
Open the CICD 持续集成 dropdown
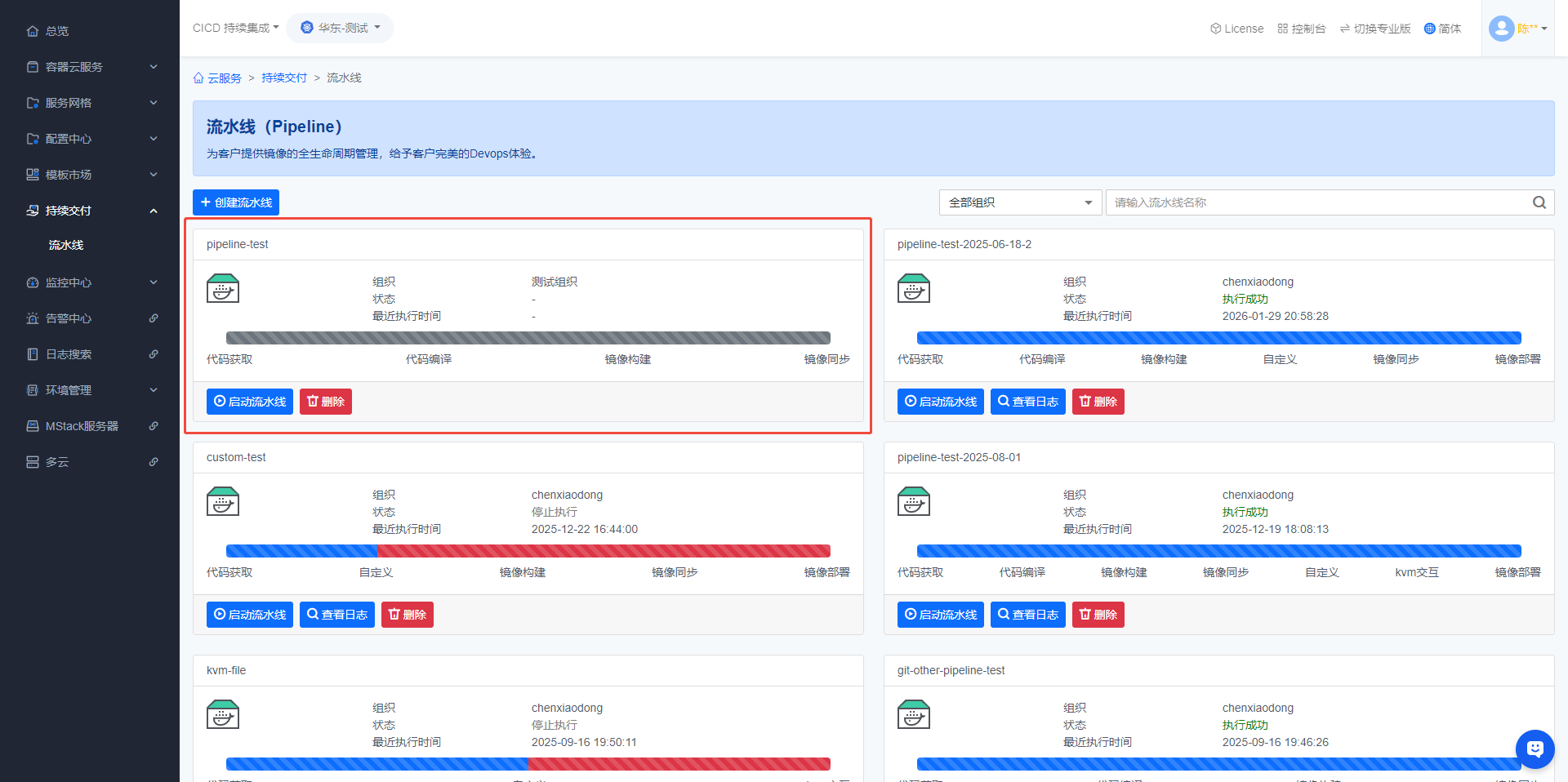(235, 28)
